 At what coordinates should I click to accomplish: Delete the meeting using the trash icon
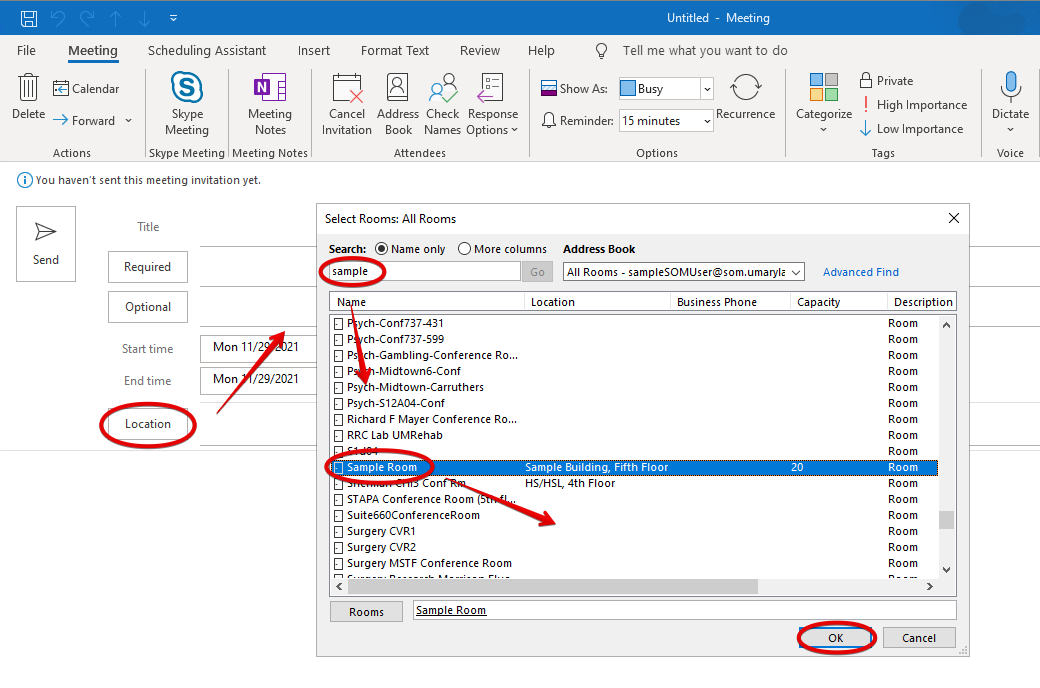point(28,89)
